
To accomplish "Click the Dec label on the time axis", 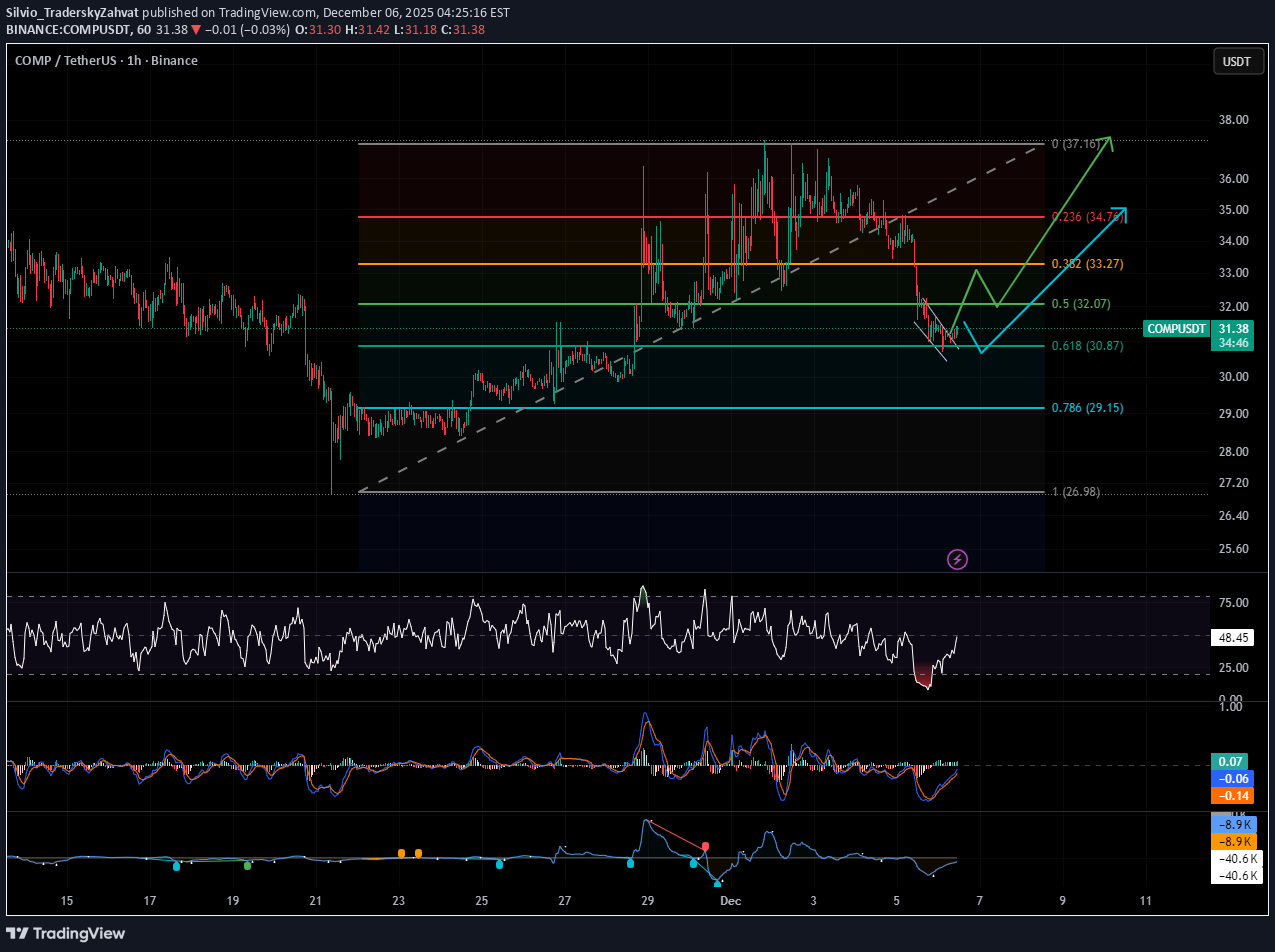I will click(x=730, y=901).
